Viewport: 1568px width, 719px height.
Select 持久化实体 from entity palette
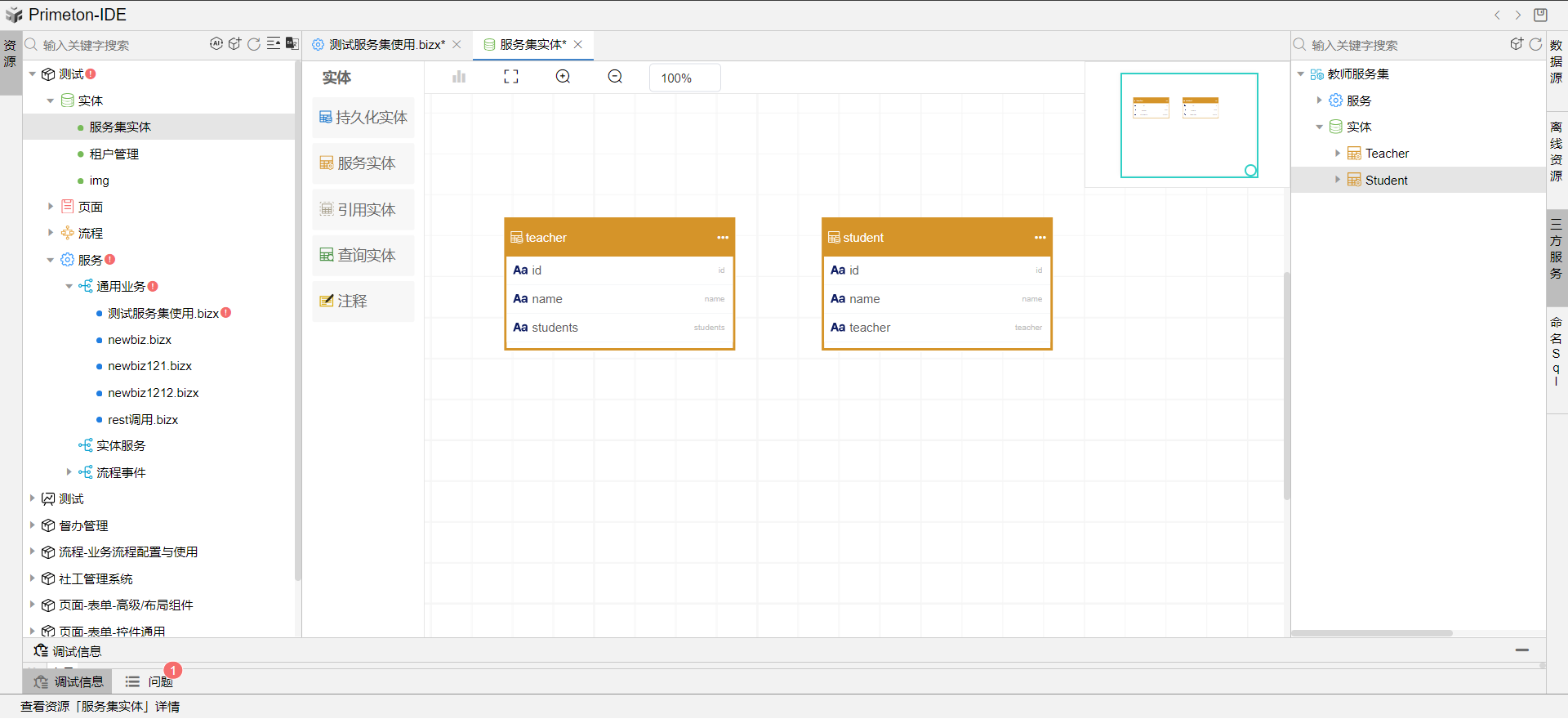point(363,118)
